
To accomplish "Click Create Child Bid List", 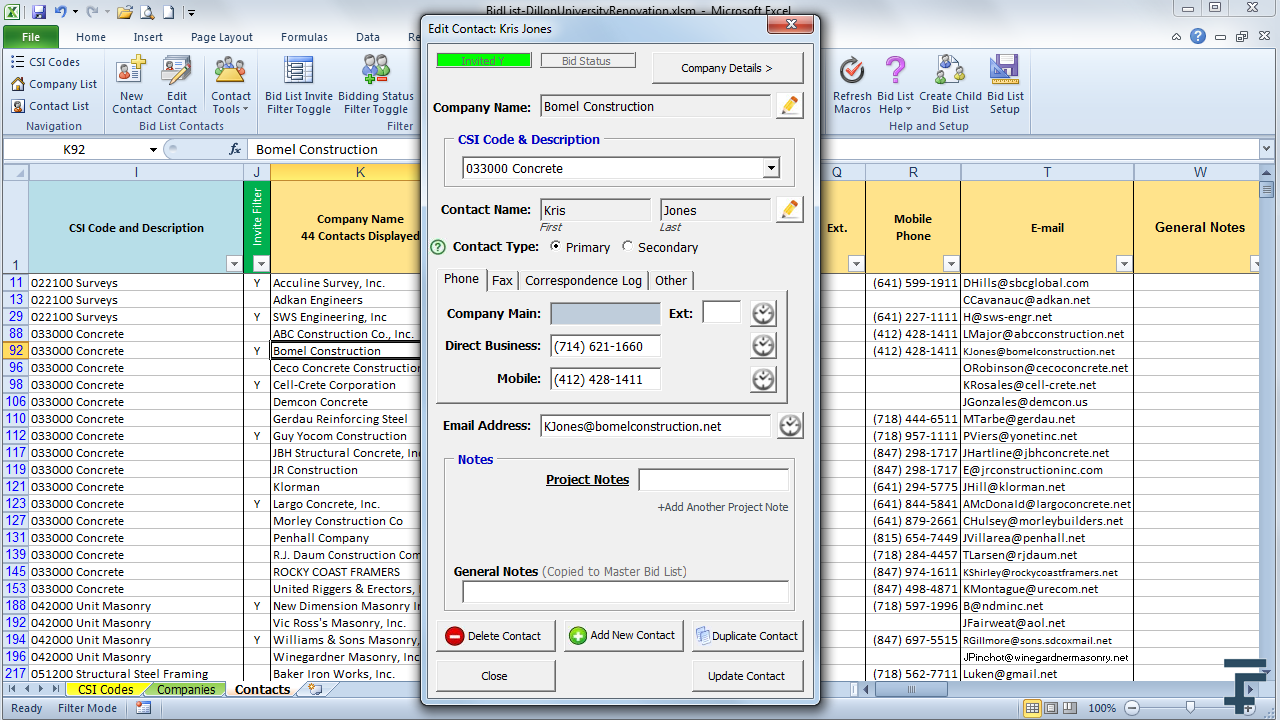I will coord(950,85).
